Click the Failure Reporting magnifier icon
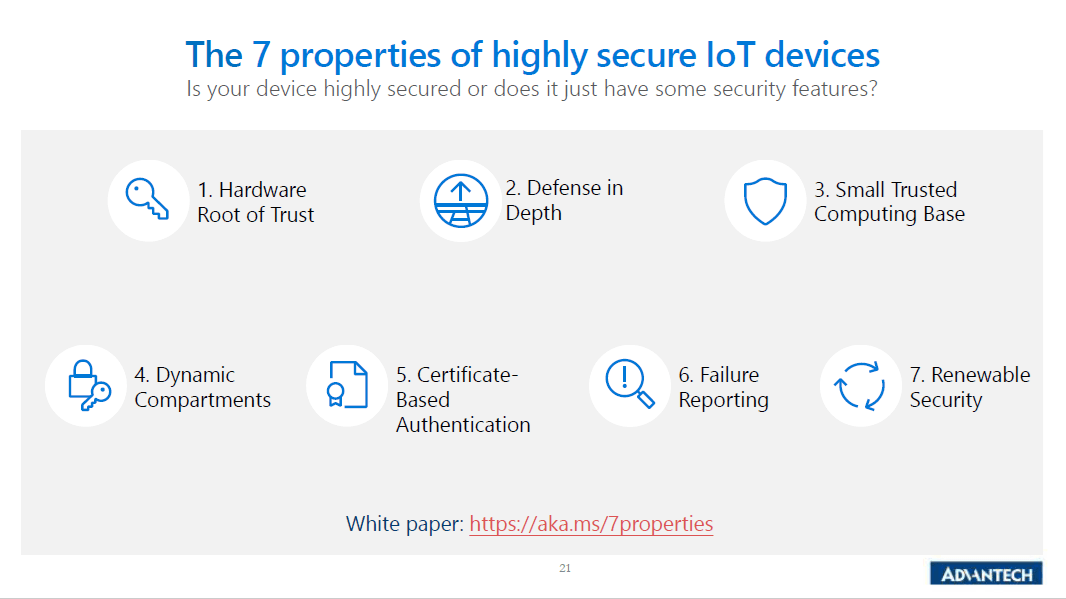 pos(629,386)
